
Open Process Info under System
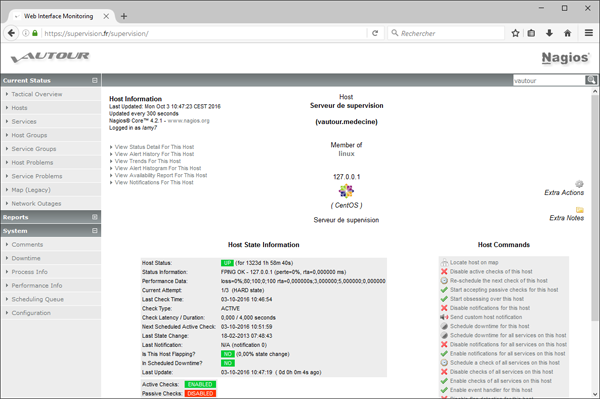(x=29, y=272)
